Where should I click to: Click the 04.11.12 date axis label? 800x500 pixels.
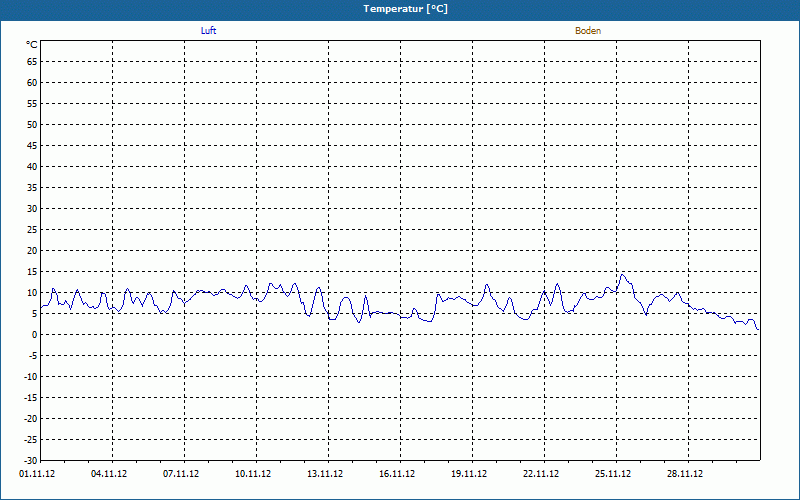click(109, 474)
